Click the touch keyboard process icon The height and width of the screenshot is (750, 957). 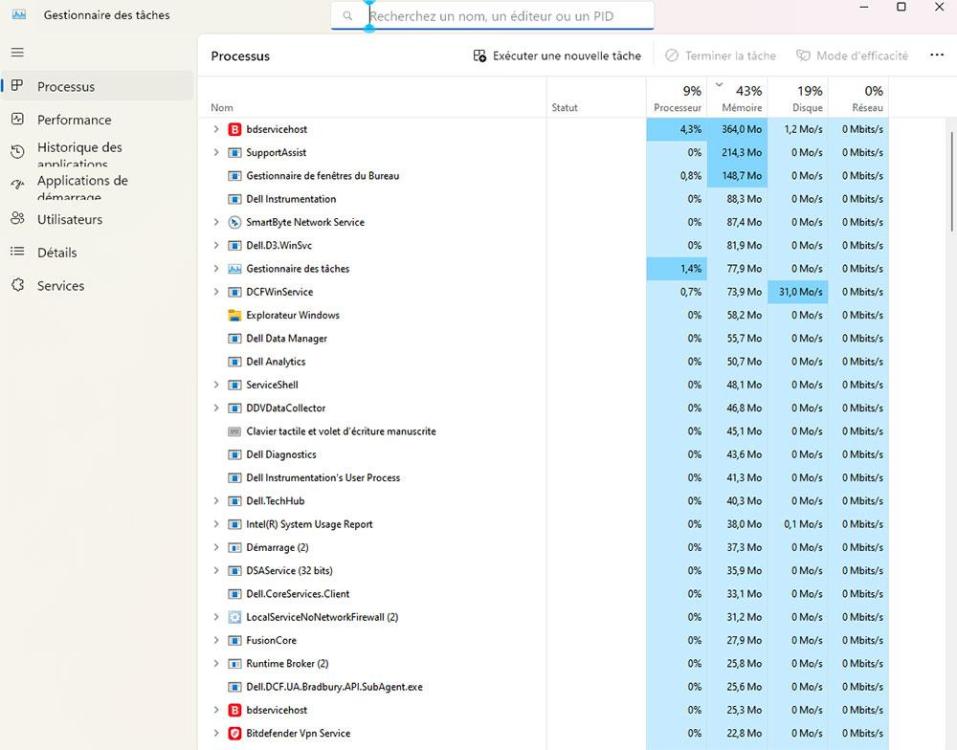coord(235,431)
